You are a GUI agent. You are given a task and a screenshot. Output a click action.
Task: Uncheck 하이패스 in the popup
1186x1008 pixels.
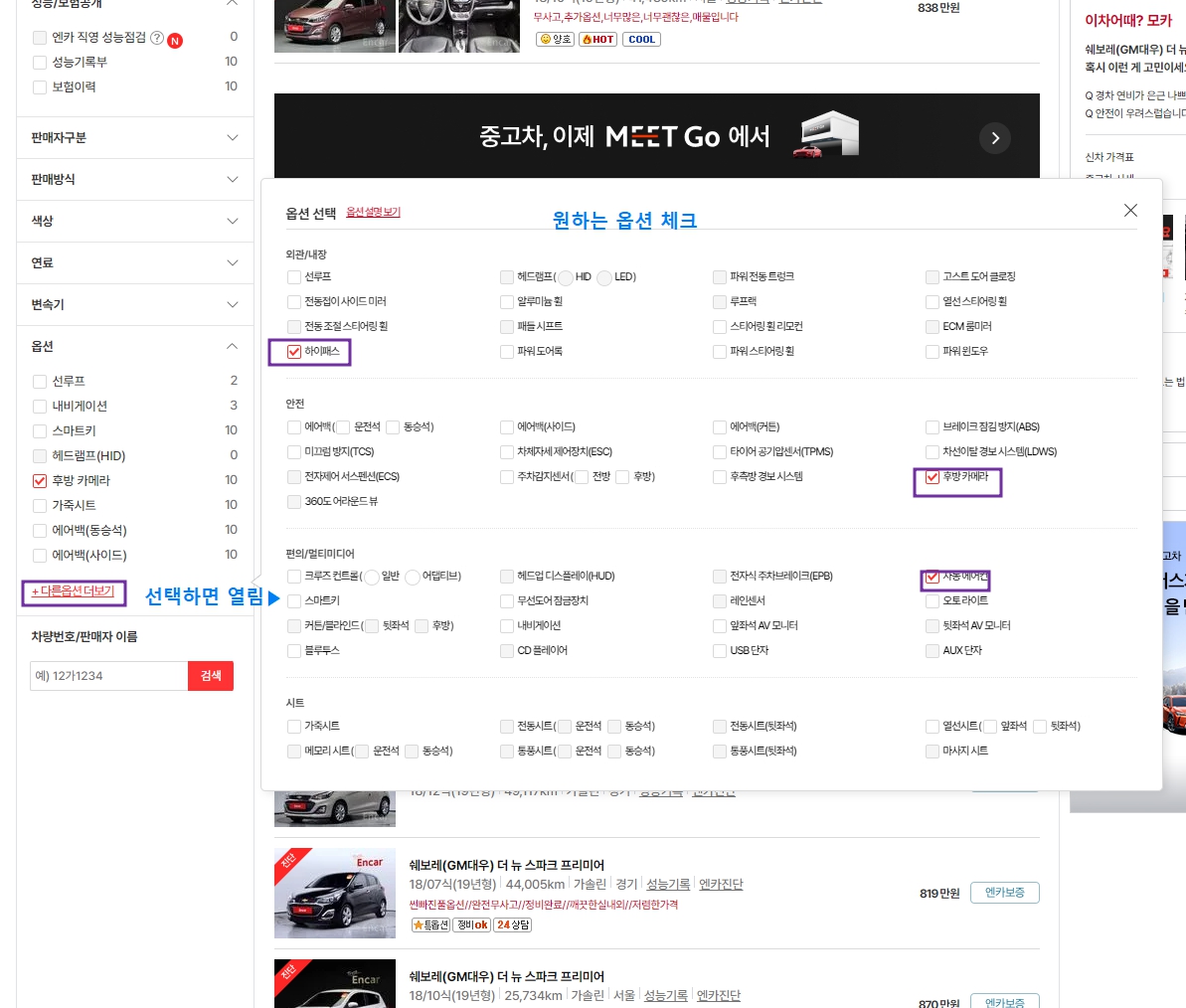coord(294,352)
